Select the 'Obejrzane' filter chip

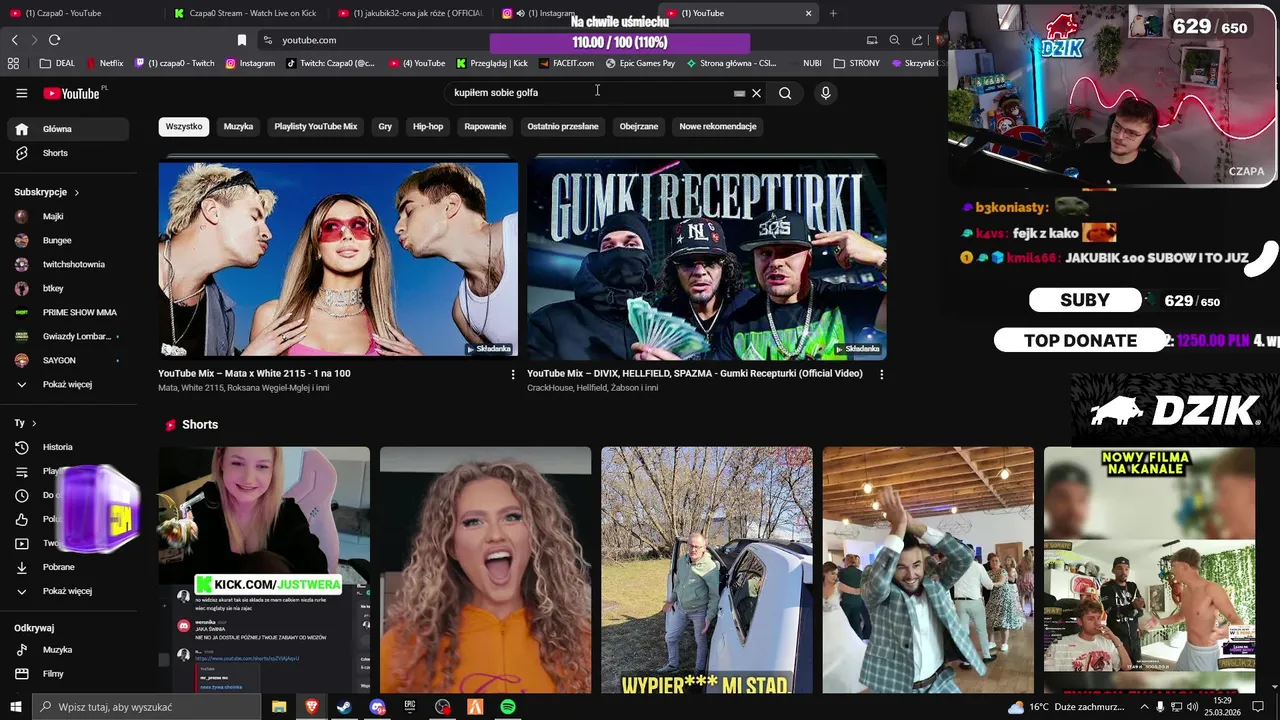[x=639, y=126]
